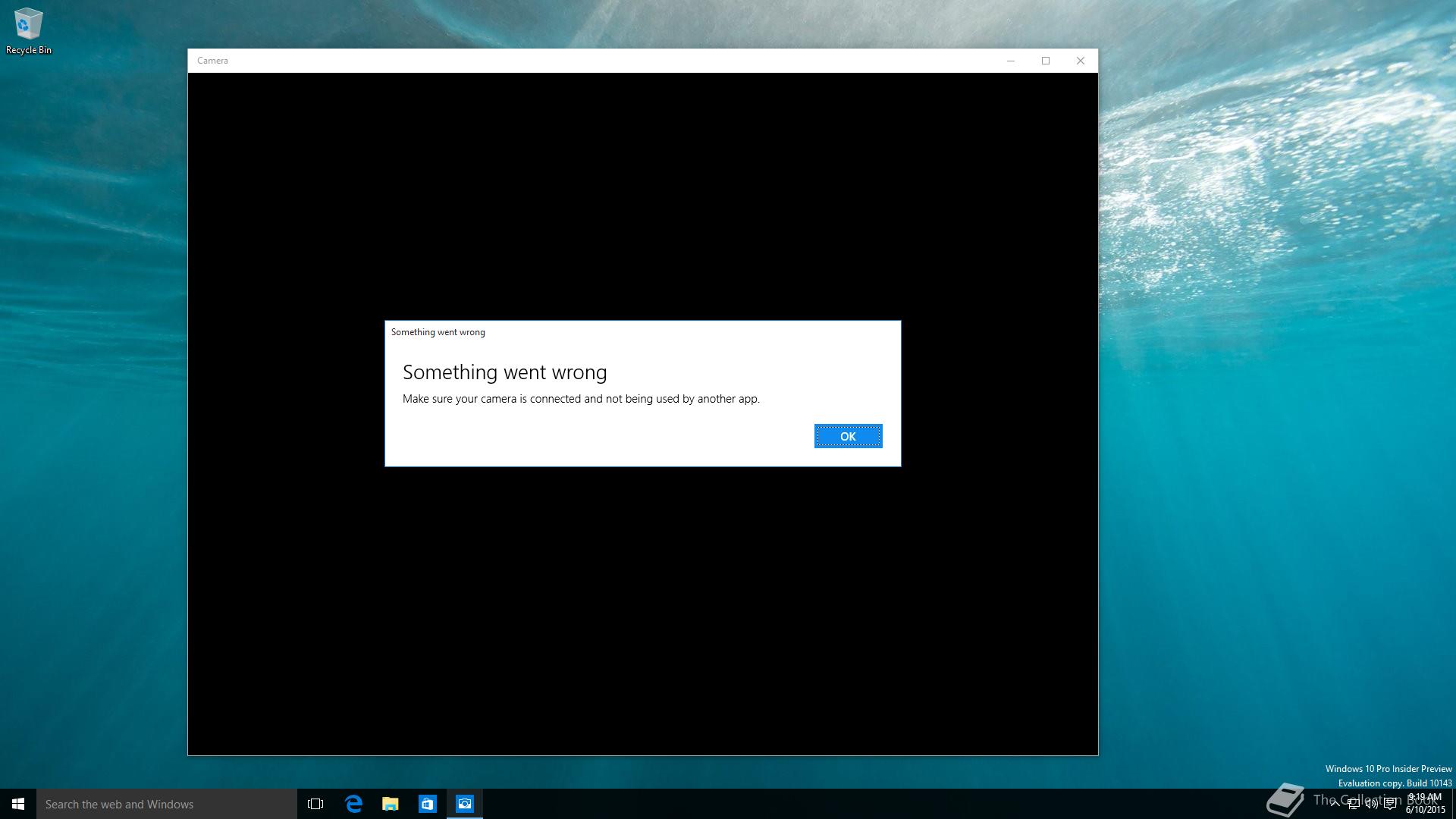The image size is (1456, 819).
Task: Open the Windows Start menu
Action: (x=18, y=804)
